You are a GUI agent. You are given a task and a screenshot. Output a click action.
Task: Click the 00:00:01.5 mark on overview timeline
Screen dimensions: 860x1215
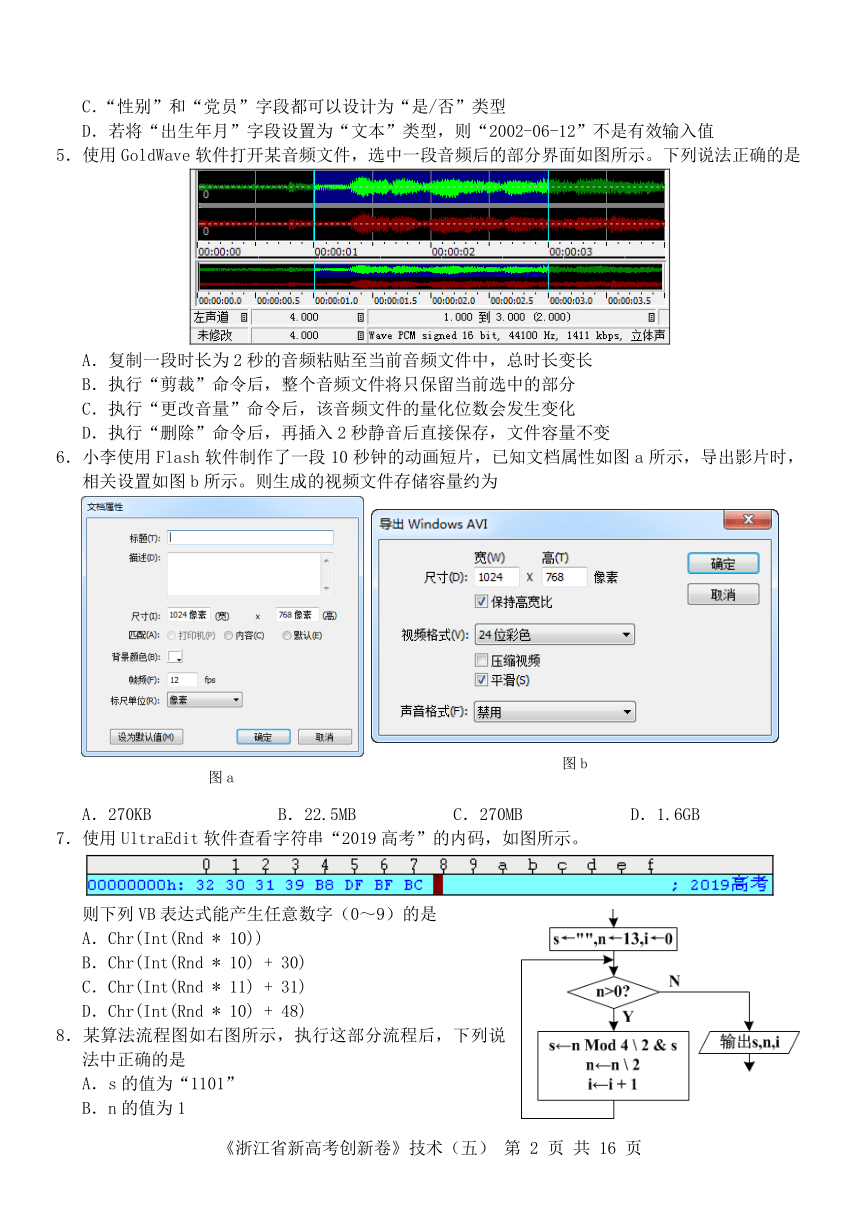click(x=395, y=300)
